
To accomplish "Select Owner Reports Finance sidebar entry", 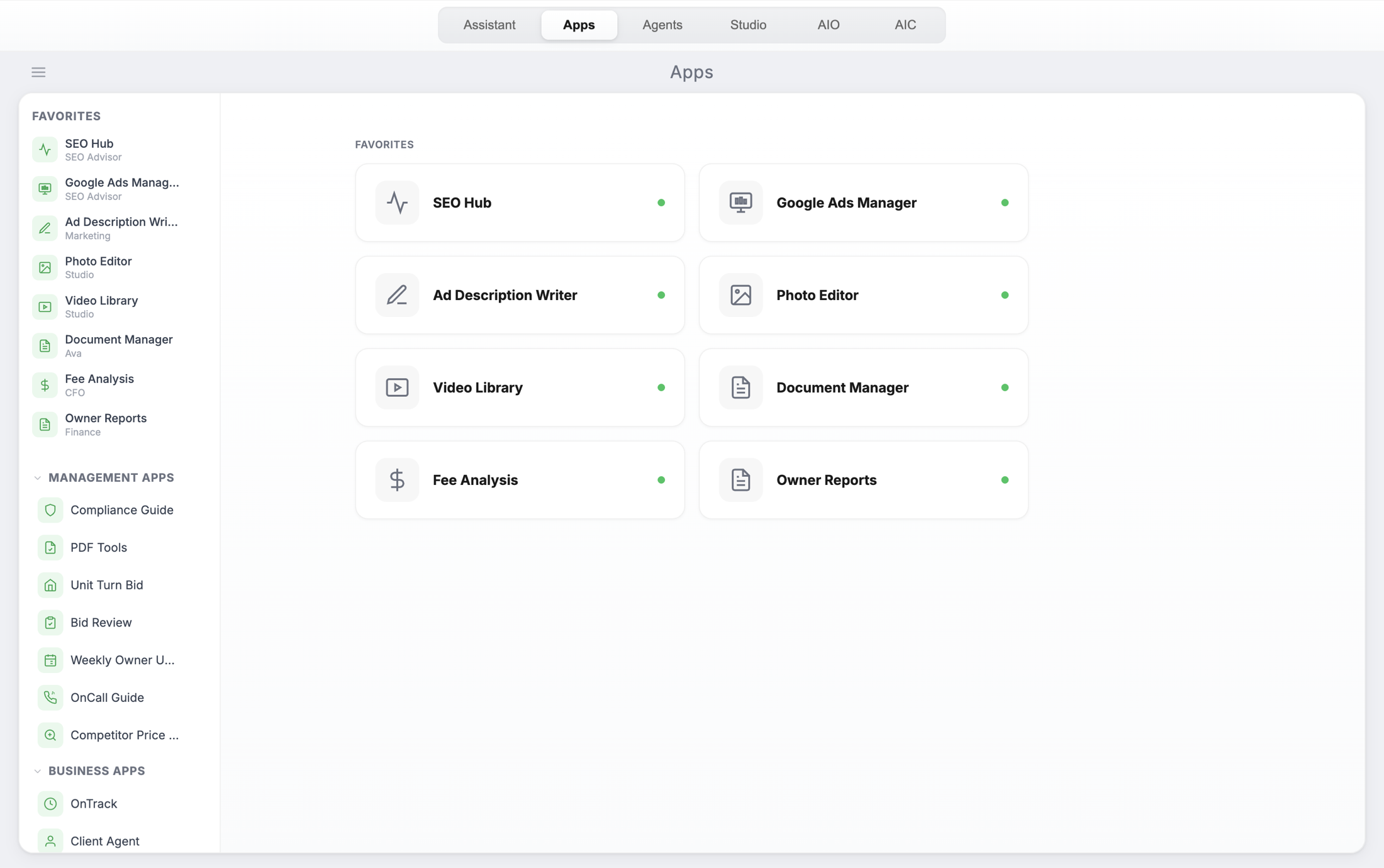I will pyautogui.click(x=119, y=425).
